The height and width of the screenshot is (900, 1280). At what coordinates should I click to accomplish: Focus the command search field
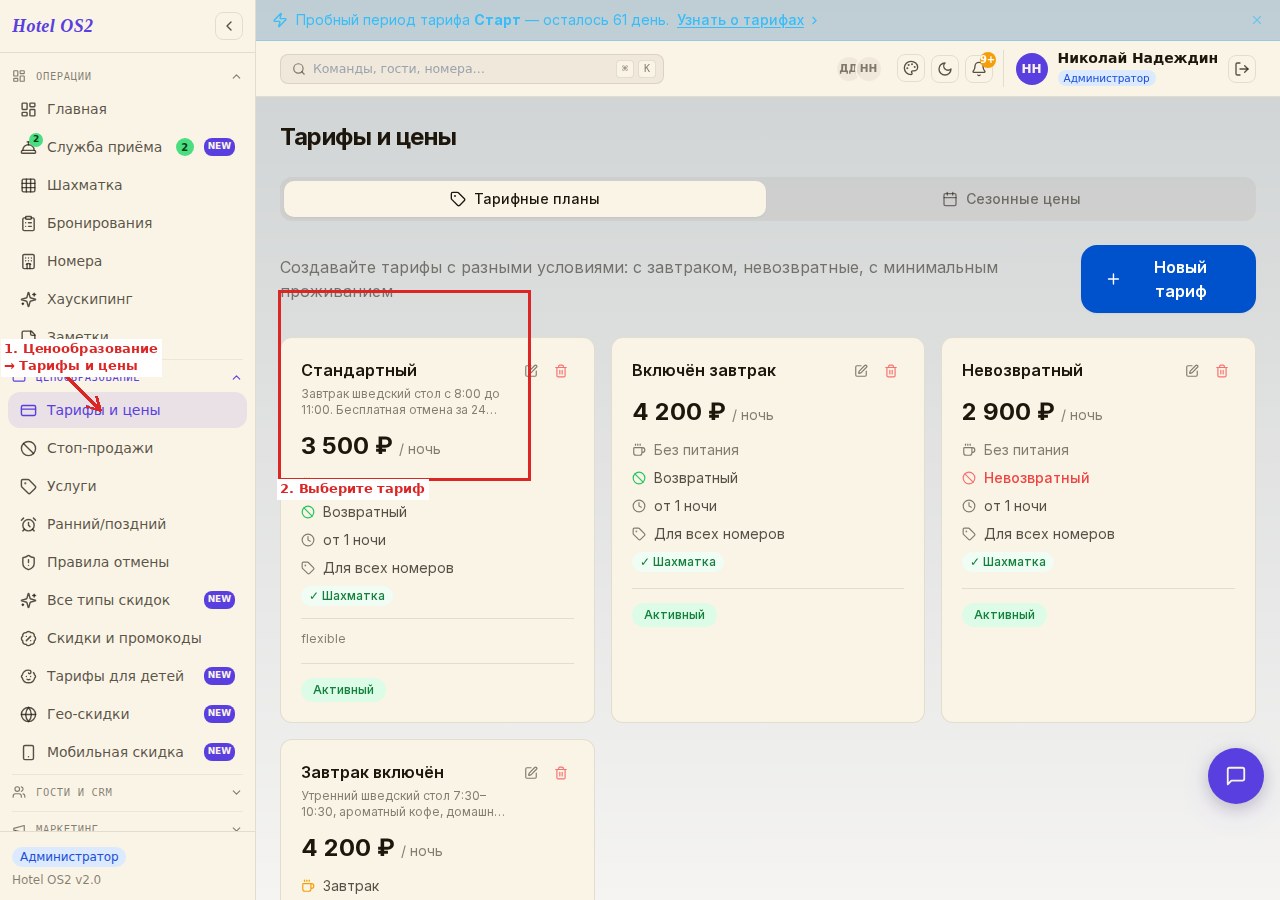pyautogui.click(x=472, y=69)
